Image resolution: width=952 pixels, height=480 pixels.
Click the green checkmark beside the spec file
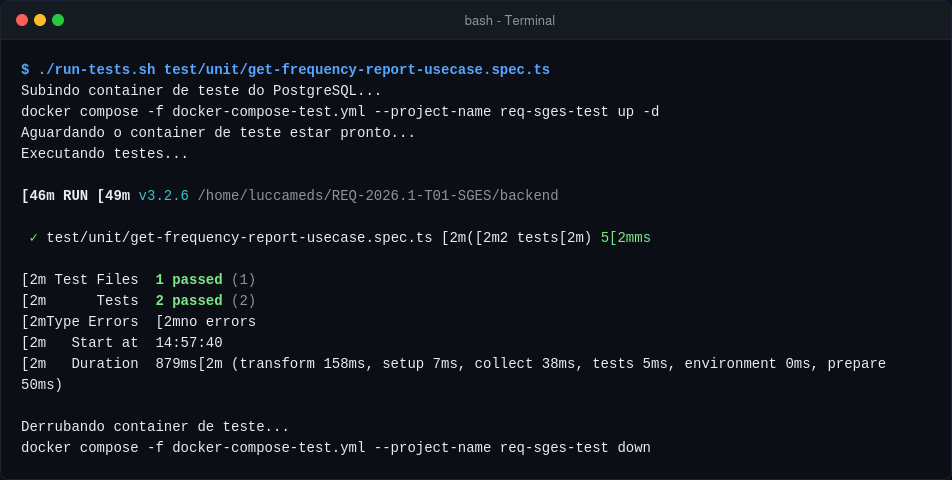(x=33, y=238)
